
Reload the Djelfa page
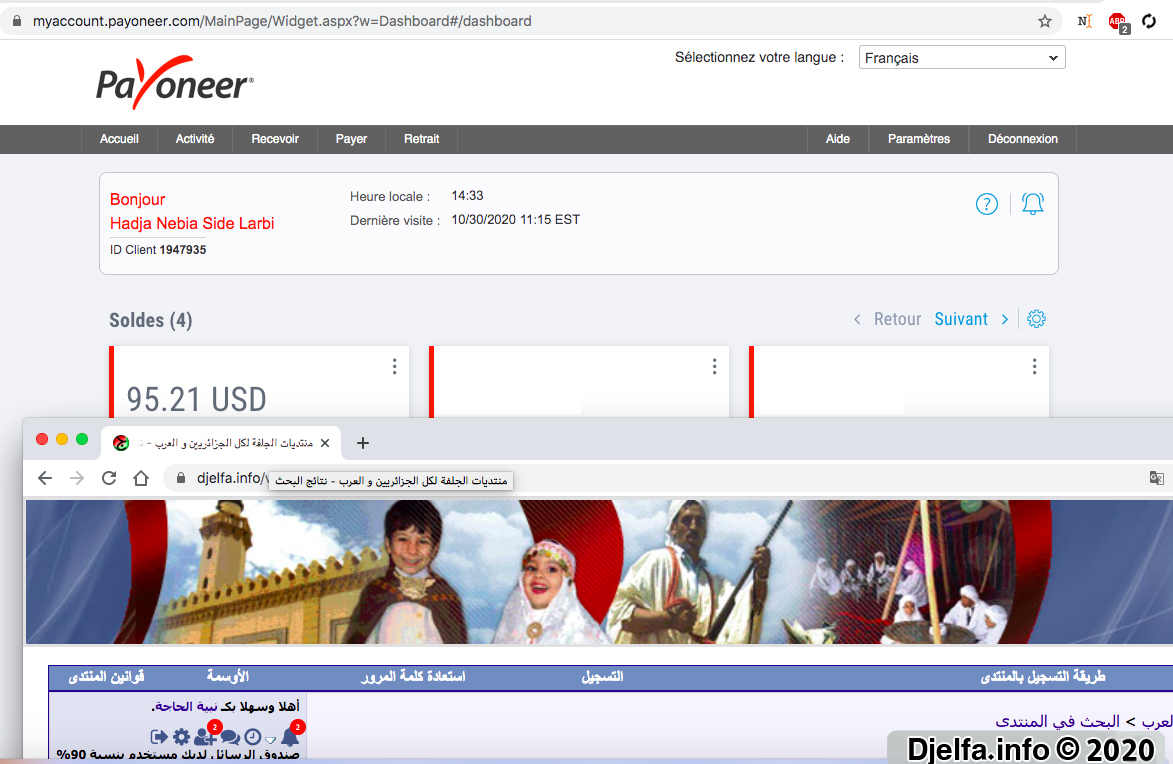pyautogui.click(x=109, y=478)
